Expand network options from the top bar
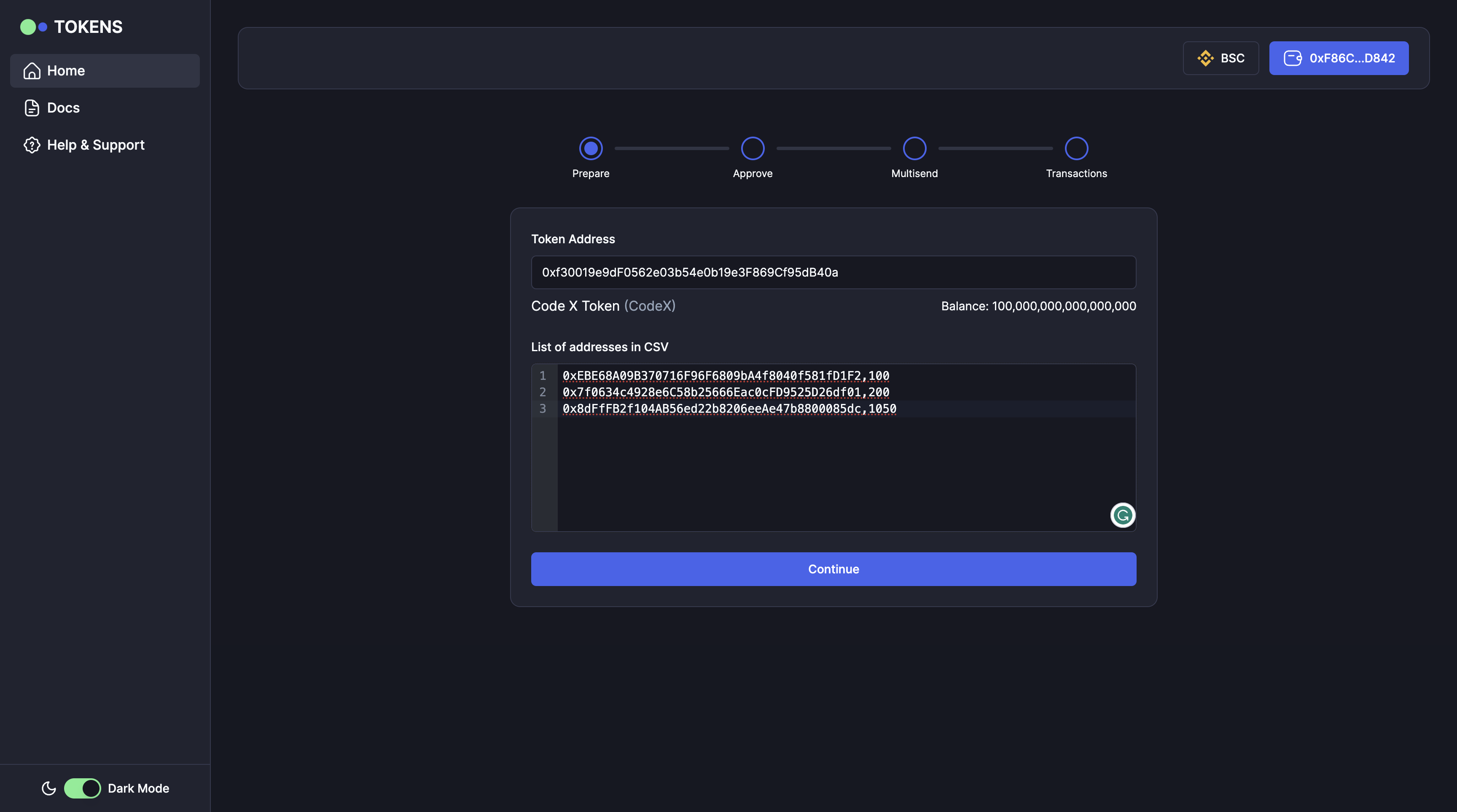 pyautogui.click(x=1220, y=58)
